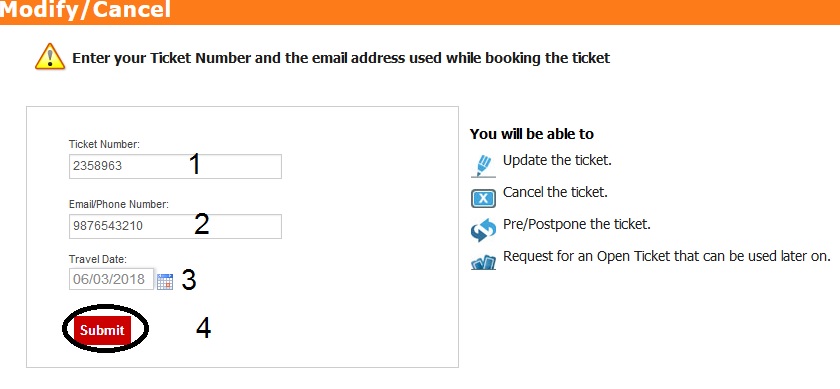
Task: Click the Pre/Postpone circular arrows icon
Action: [484, 229]
